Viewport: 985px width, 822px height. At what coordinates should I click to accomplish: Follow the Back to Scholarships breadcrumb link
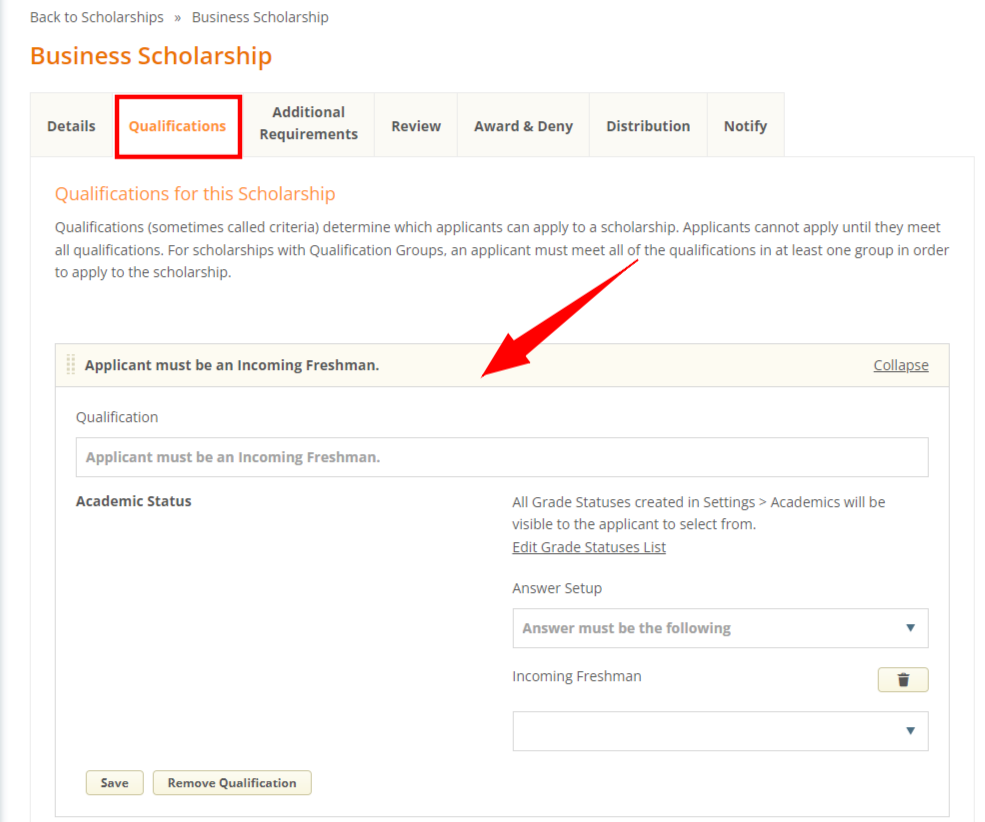(x=96, y=16)
